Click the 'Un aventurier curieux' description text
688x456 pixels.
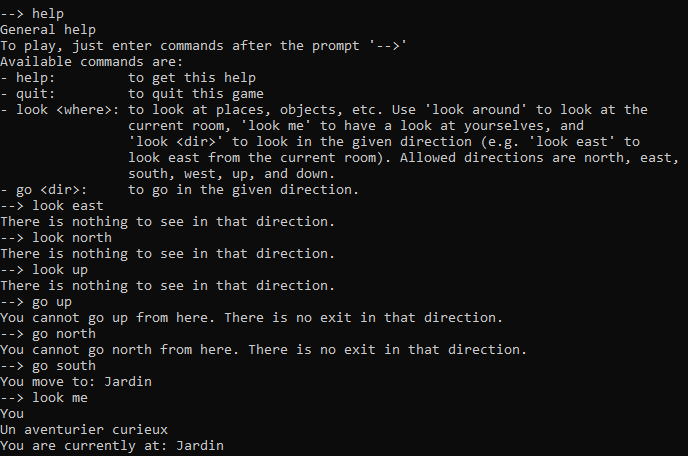point(84,430)
